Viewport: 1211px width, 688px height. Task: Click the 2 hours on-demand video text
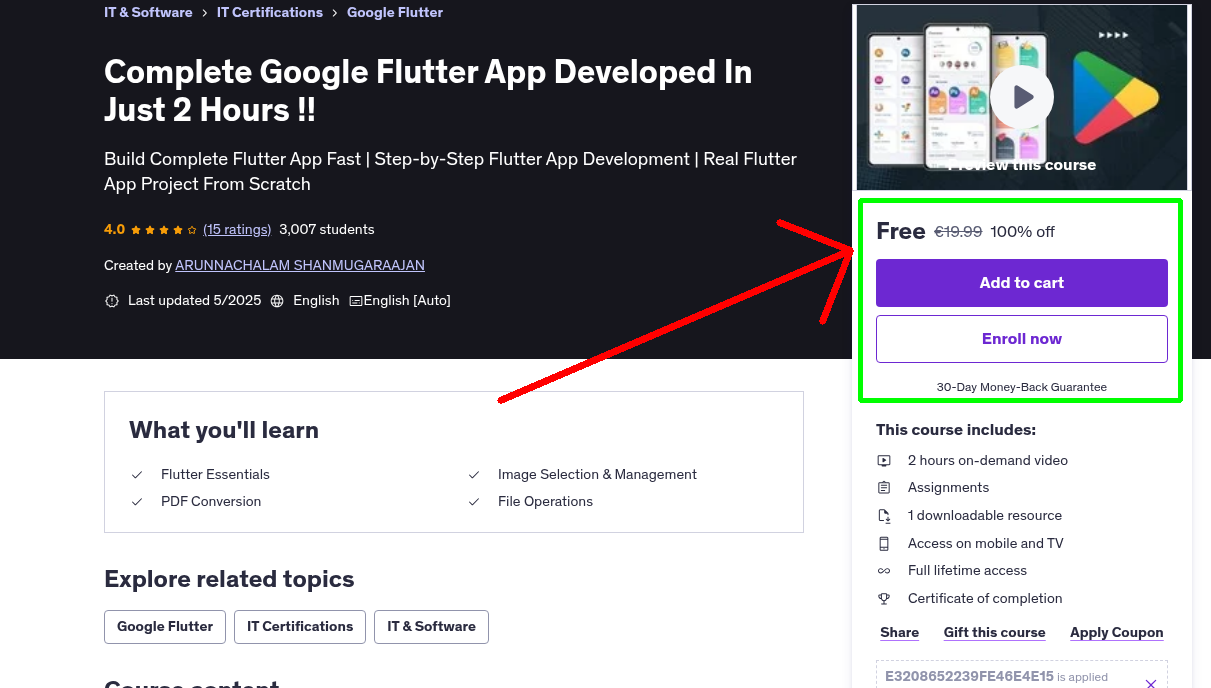[988, 461]
